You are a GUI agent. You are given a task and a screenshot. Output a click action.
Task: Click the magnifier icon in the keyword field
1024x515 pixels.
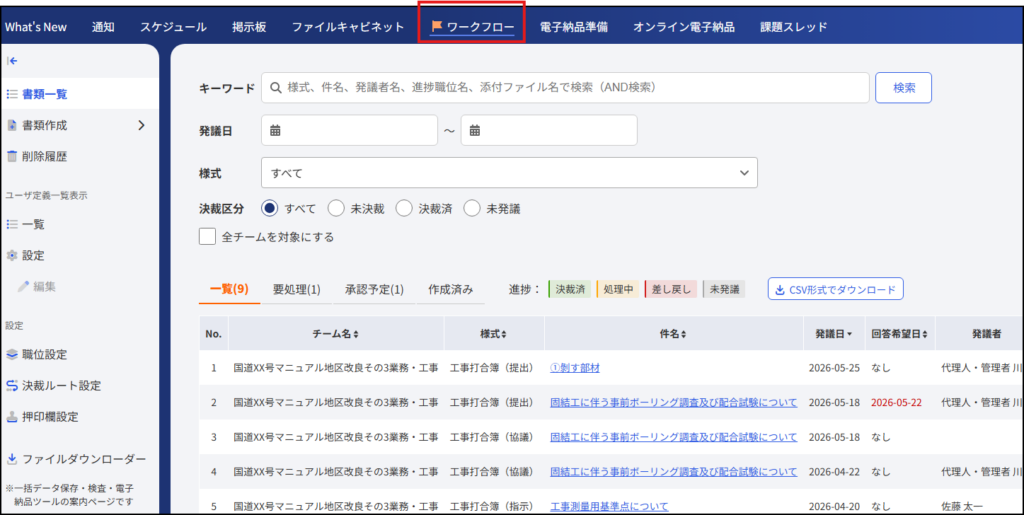[x=276, y=87]
